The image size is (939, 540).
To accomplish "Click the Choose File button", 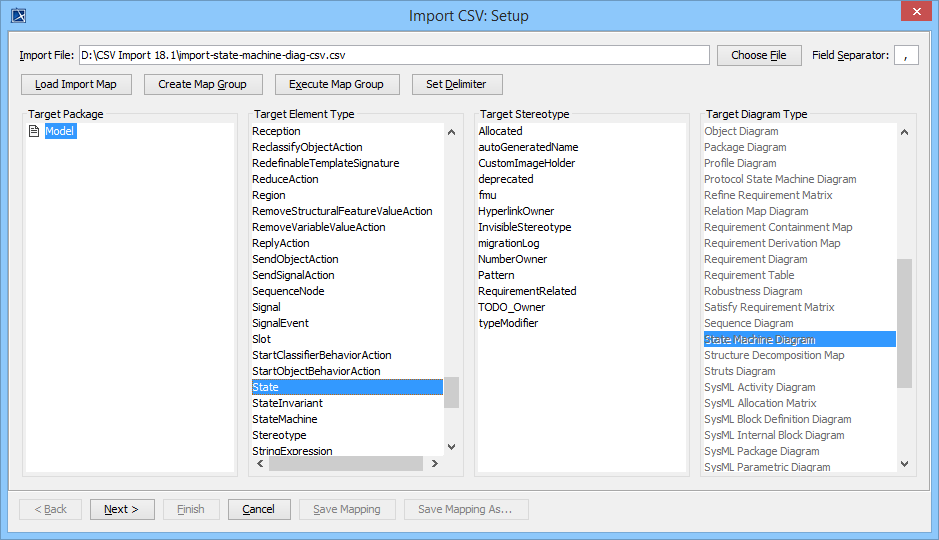I will pos(758,55).
